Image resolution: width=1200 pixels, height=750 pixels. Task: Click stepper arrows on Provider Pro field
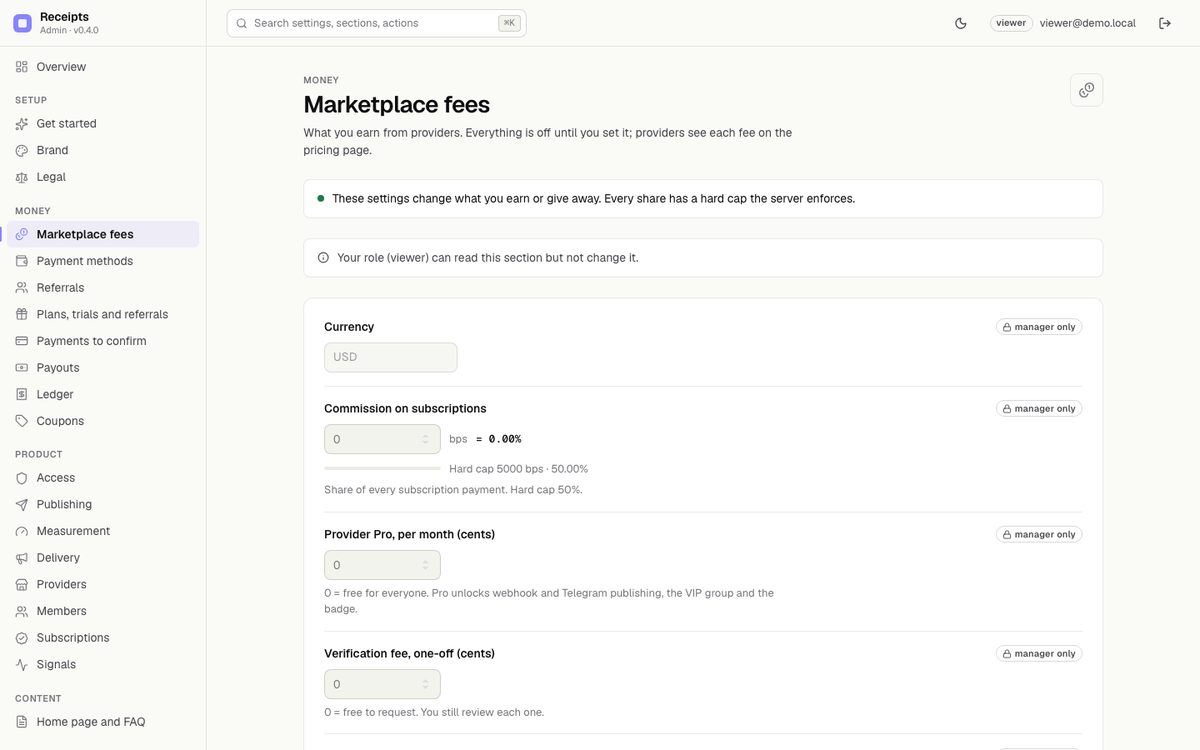[x=425, y=565]
